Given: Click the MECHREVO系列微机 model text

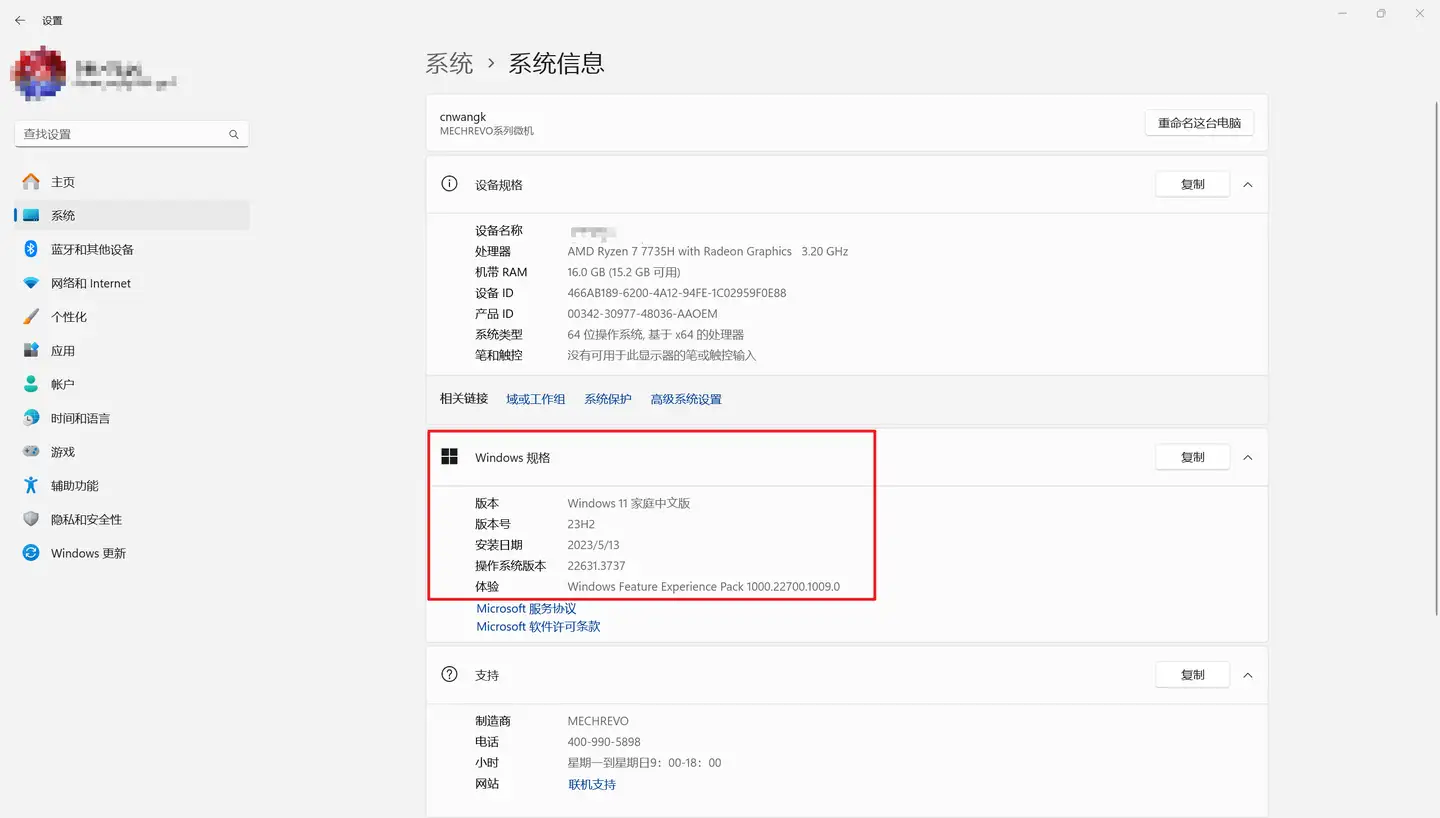Looking at the screenshot, I should 487,131.
